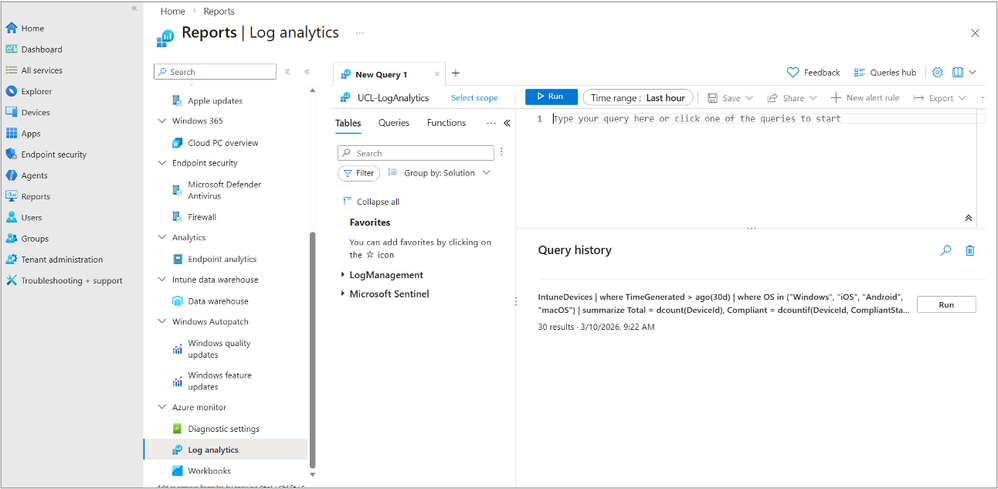Viewport: 998px width, 489px height.
Task: Open Endpoint security in left navigation
Action: coord(53,154)
